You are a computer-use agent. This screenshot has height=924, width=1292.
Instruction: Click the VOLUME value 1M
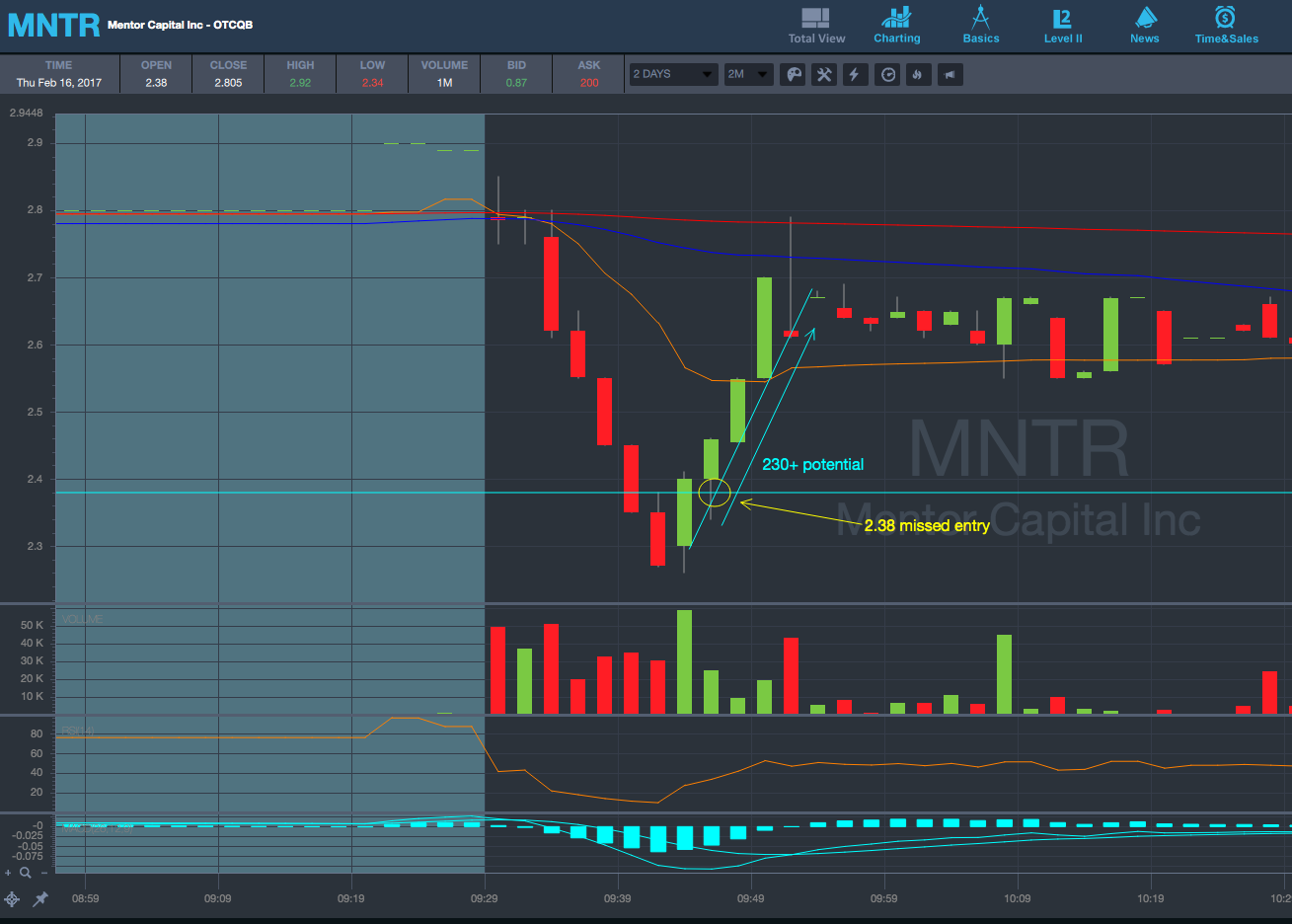click(x=444, y=83)
